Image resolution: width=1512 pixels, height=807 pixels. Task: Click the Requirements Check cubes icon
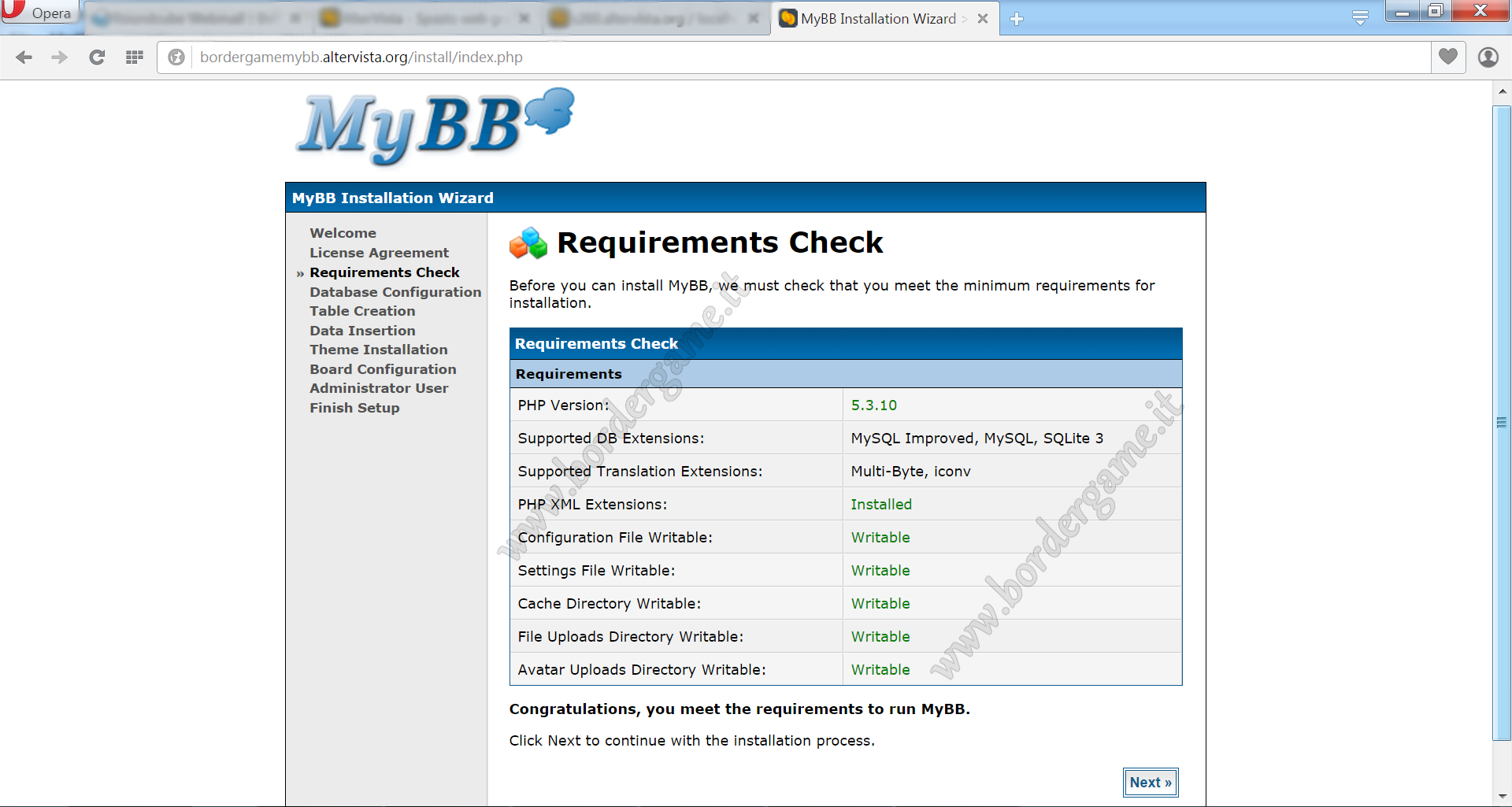pos(528,243)
